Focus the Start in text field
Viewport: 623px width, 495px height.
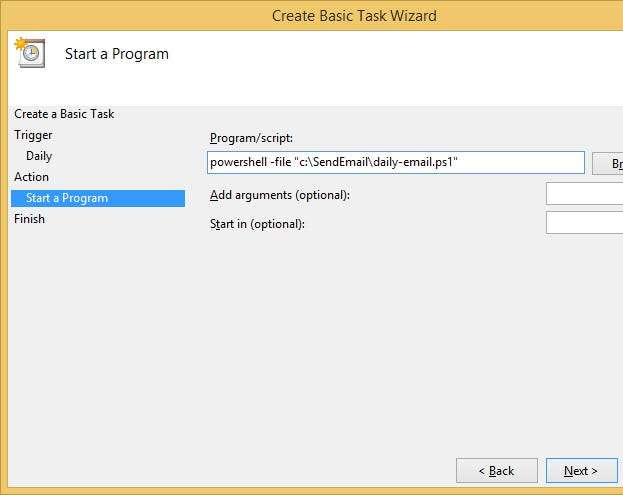585,223
